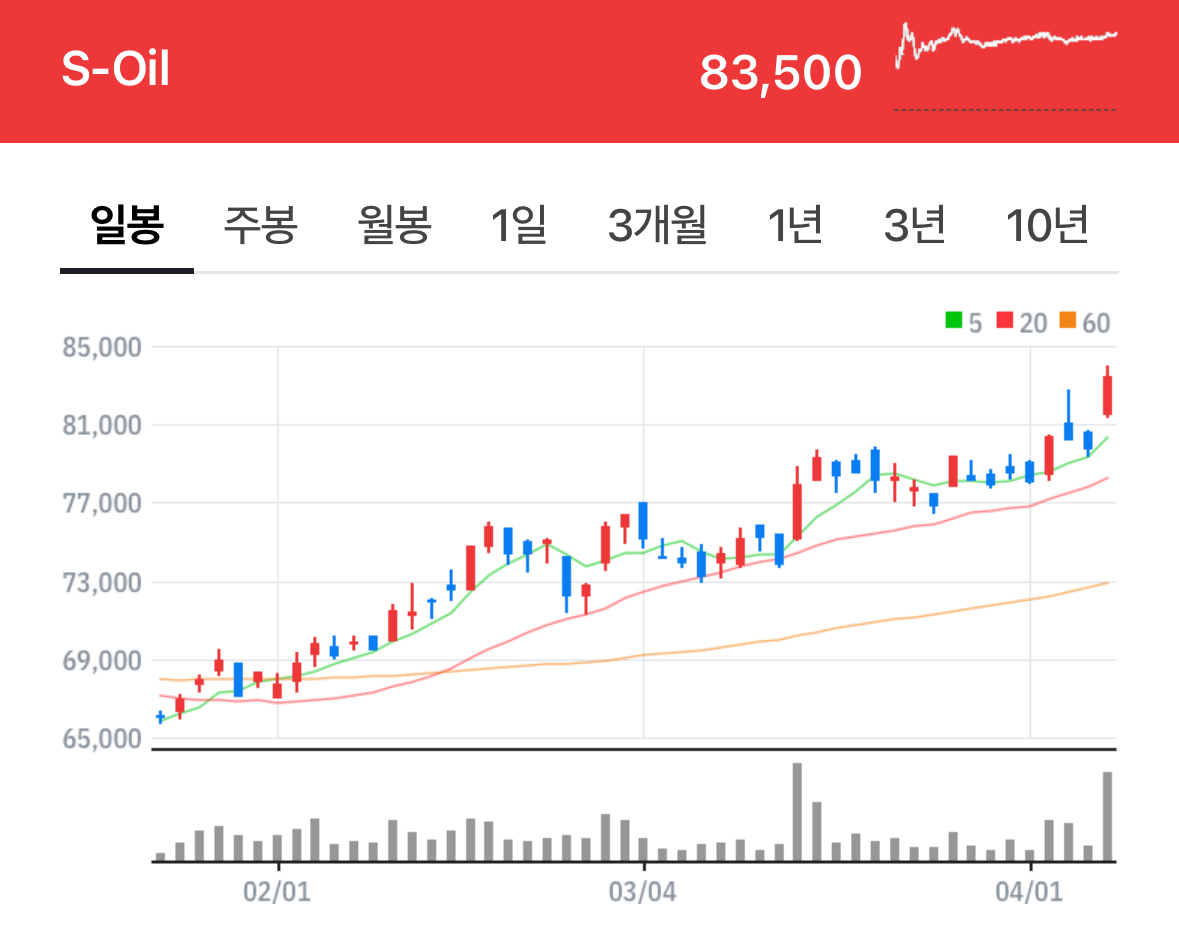Click the 85,000 price axis label

click(102, 347)
